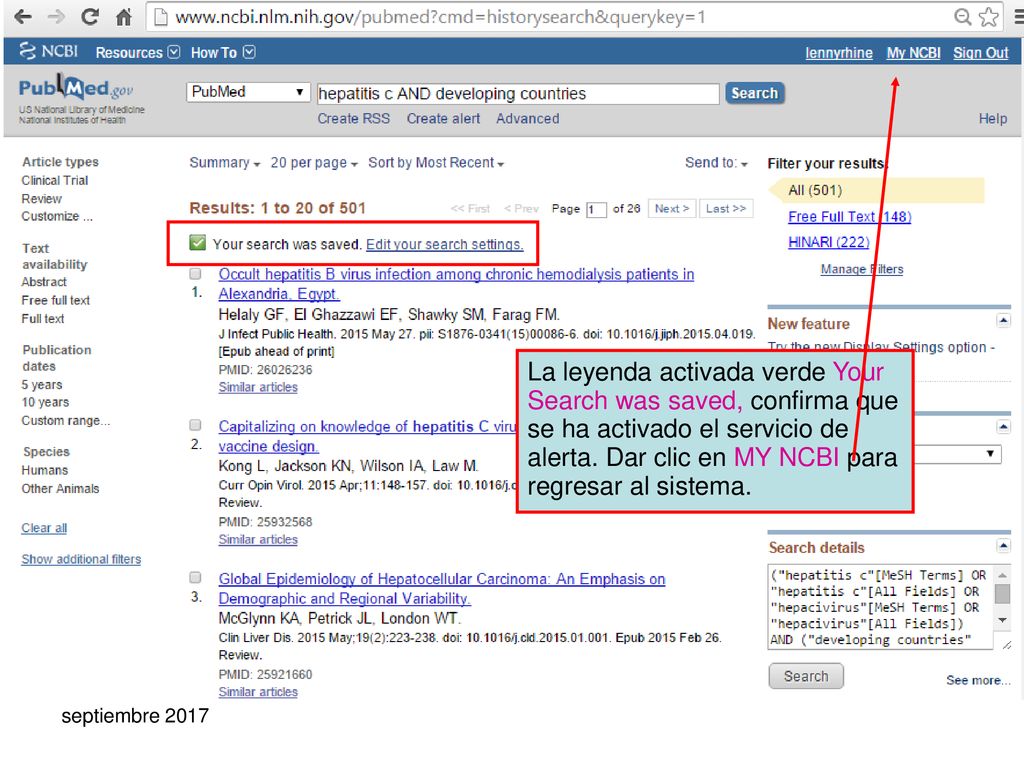
Task: Go to Next results page
Action: click(672, 208)
